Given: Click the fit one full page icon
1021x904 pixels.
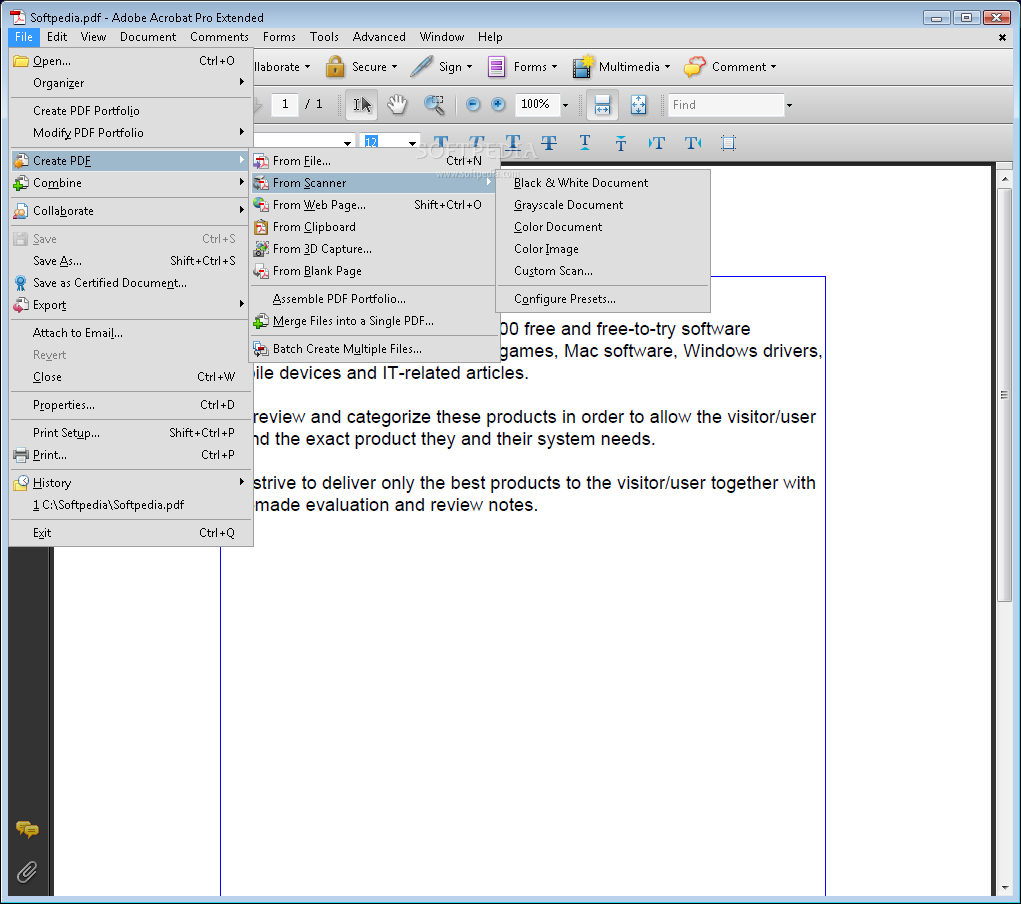Looking at the screenshot, I should (x=638, y=104).
